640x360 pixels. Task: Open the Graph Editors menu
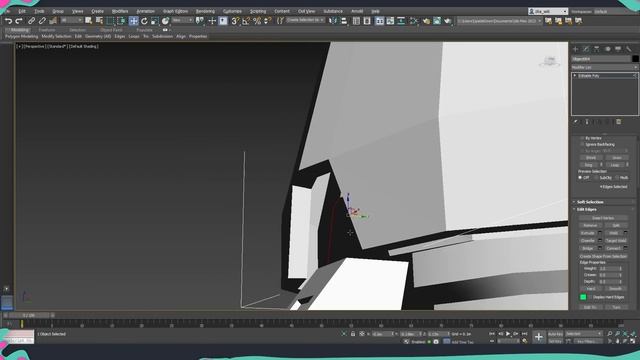[175, 11]
